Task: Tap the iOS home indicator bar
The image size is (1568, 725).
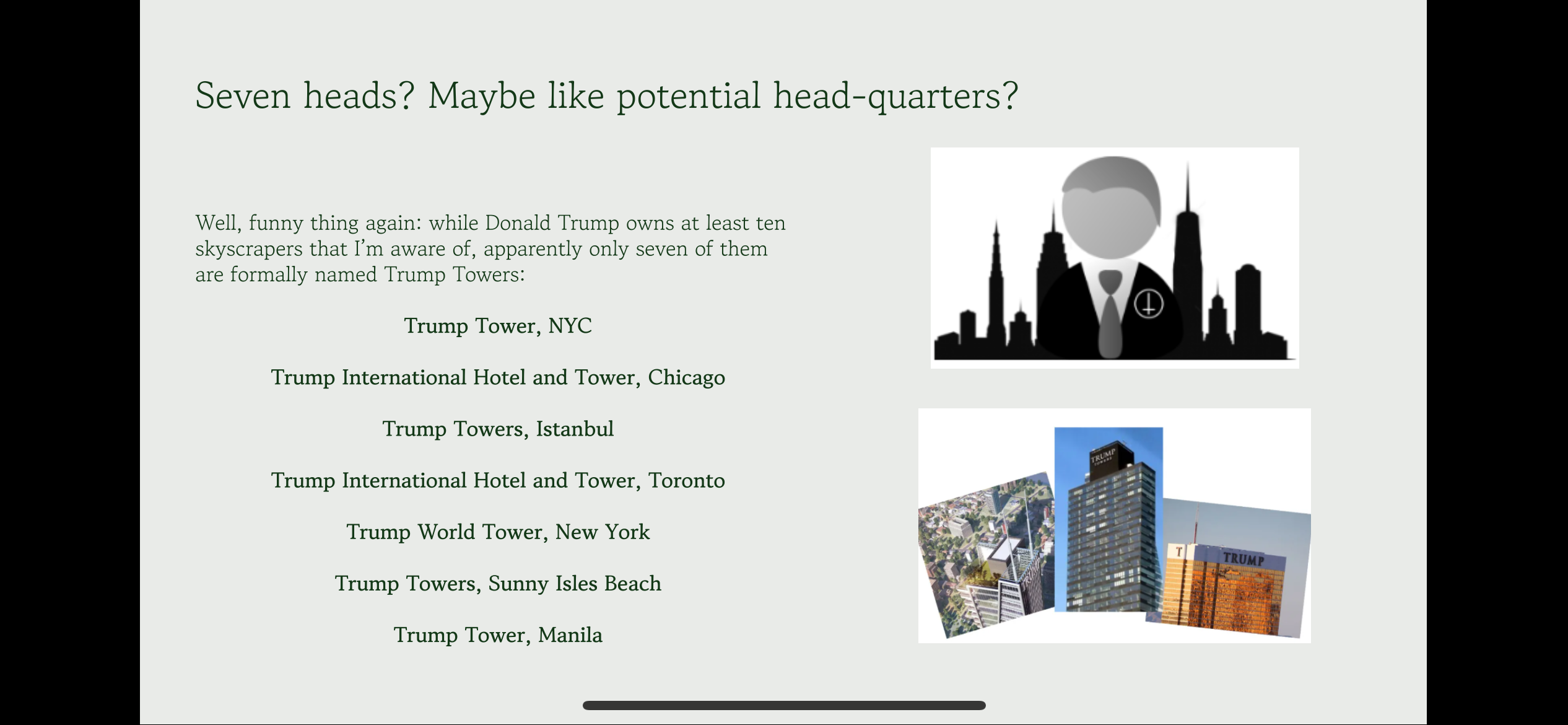Action: pyautogui.click(x=784, y=705)
